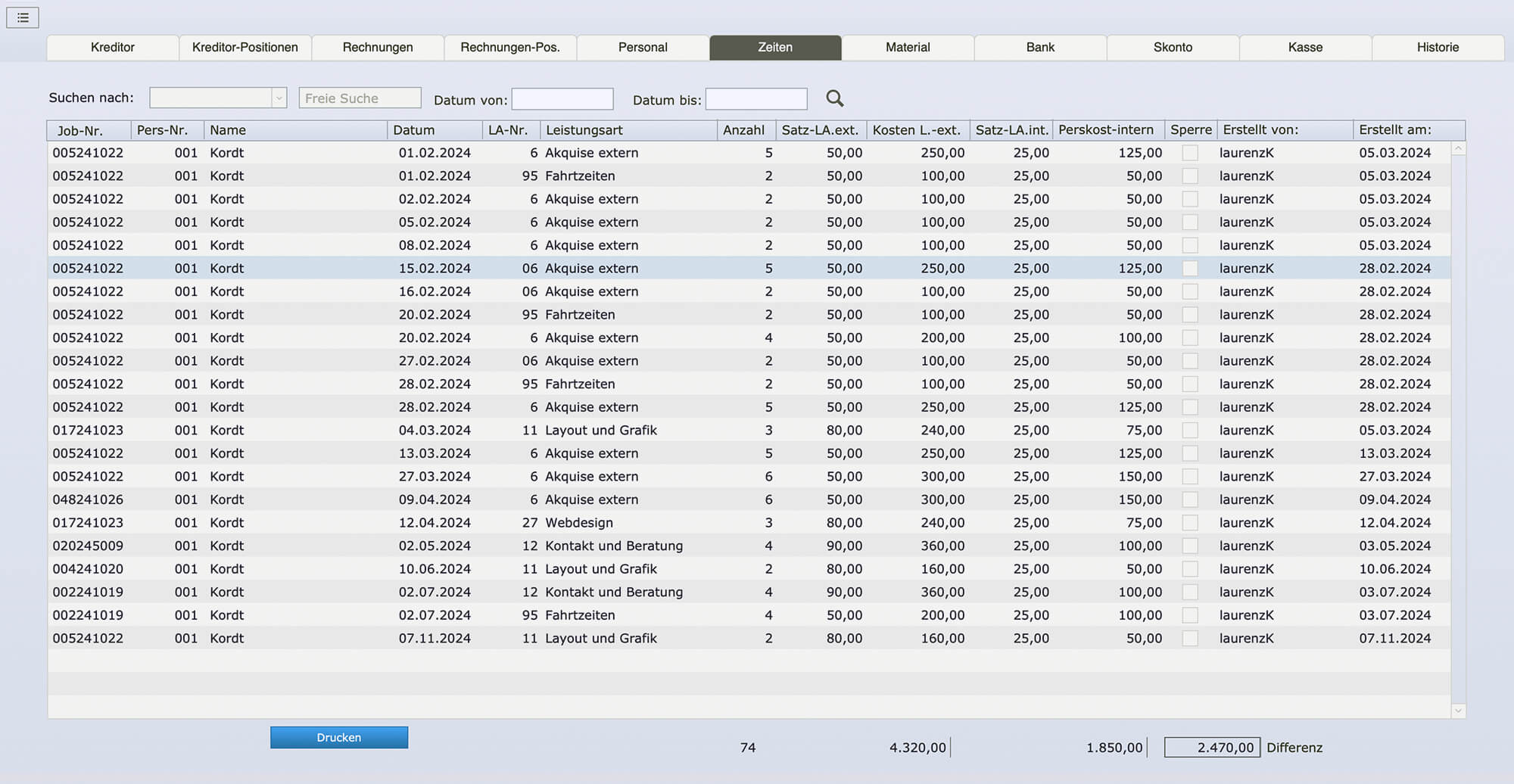
Task: Select job number 048241026 cell
Action: point(88,499)
